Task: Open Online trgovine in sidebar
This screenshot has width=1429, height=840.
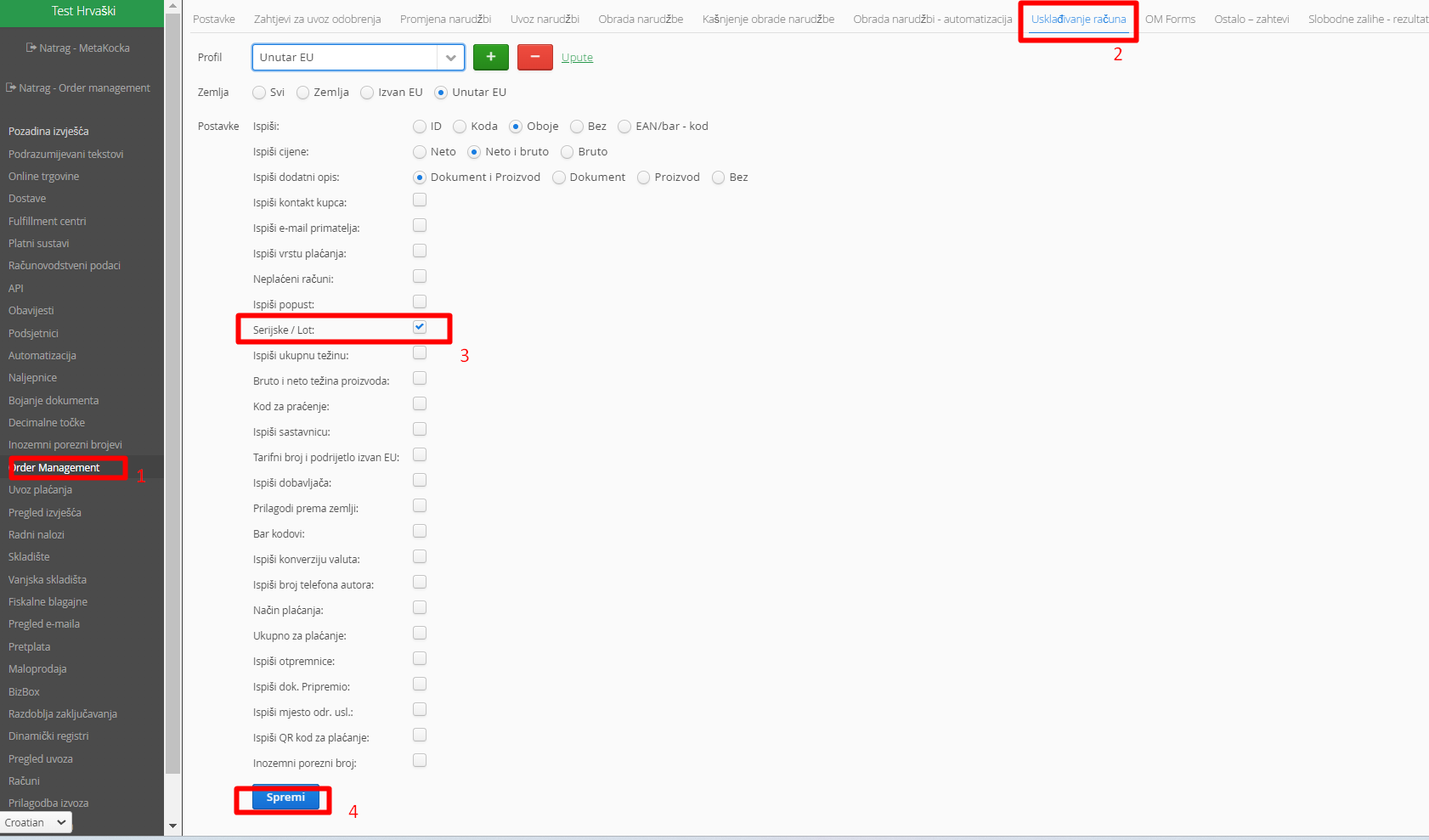Action: tap(43, 177)
